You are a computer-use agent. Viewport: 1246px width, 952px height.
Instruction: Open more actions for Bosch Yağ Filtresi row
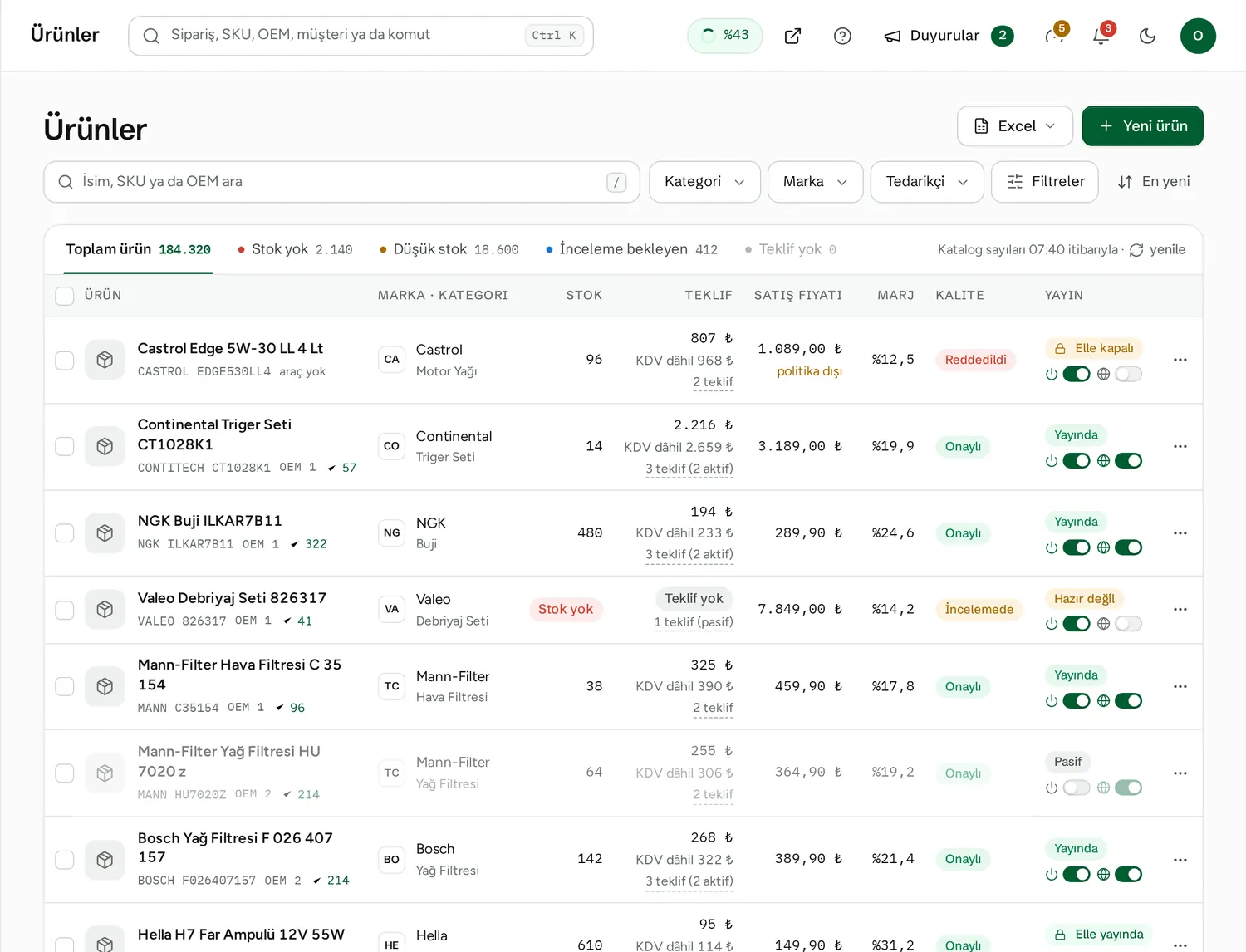click(x=1180, y=859)
